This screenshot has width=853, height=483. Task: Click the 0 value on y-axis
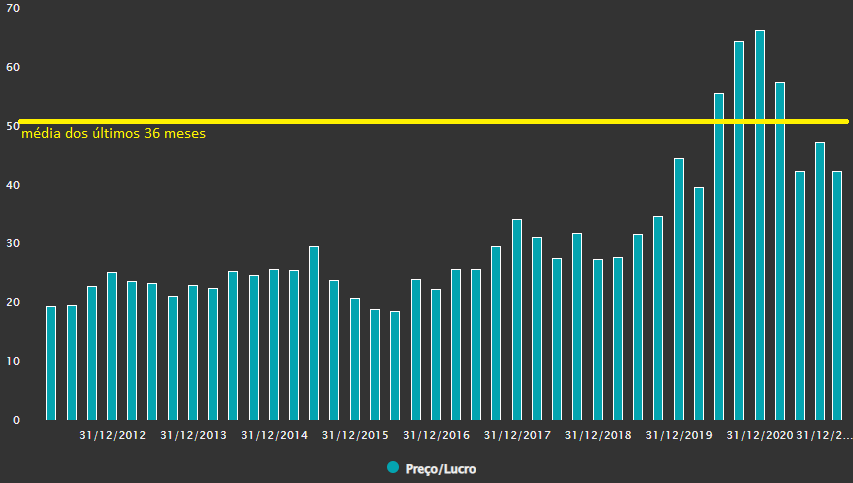(16, 420)
